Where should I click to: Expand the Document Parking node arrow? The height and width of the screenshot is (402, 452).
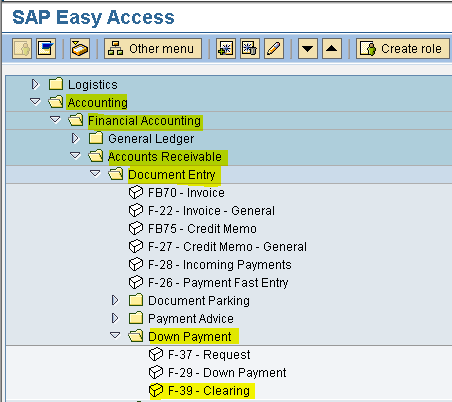(115, 300)
